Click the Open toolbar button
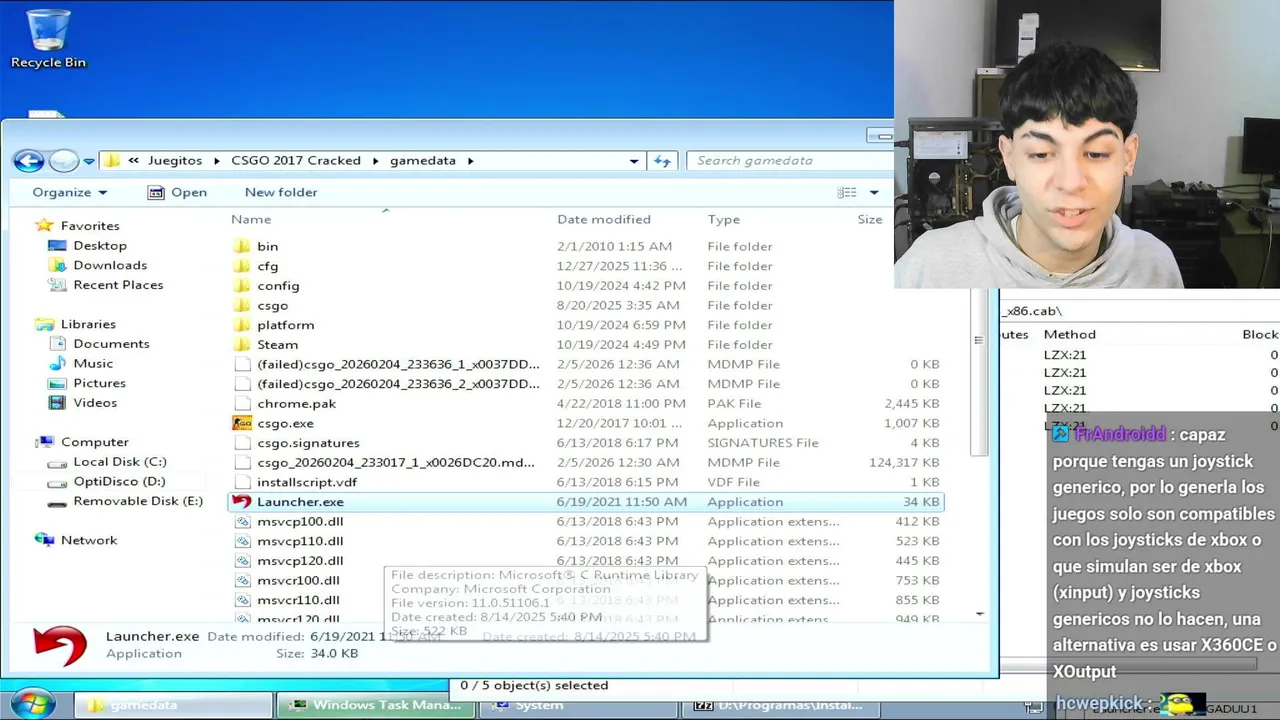Screen dimensions: 1280x720 (177, 192)
